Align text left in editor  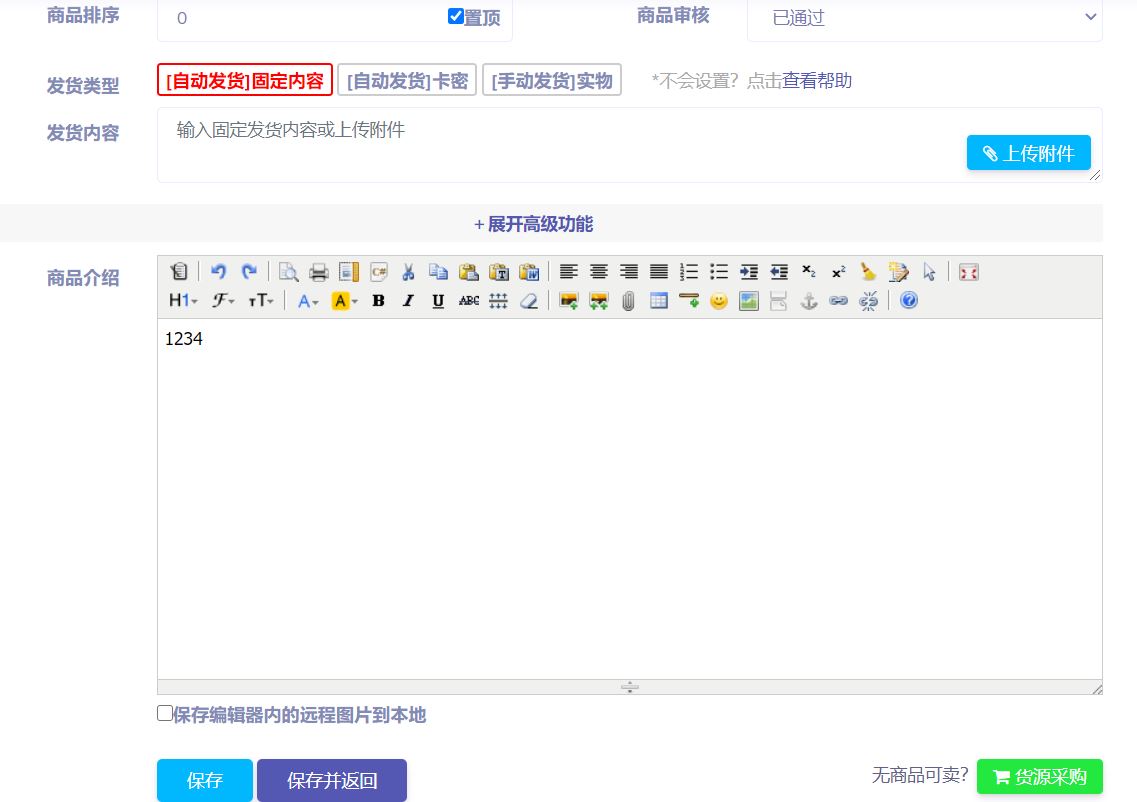(x=568, y=272)
